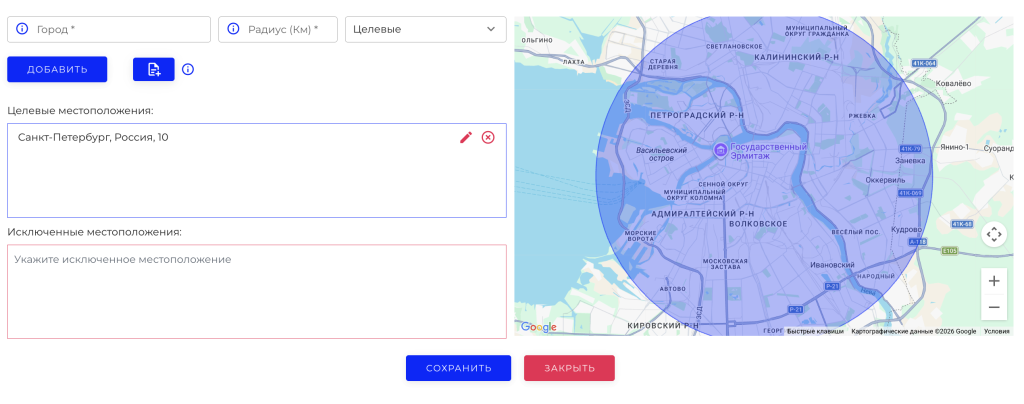
Task: Click the info icon in the radius field
Action: click(234, 29)
